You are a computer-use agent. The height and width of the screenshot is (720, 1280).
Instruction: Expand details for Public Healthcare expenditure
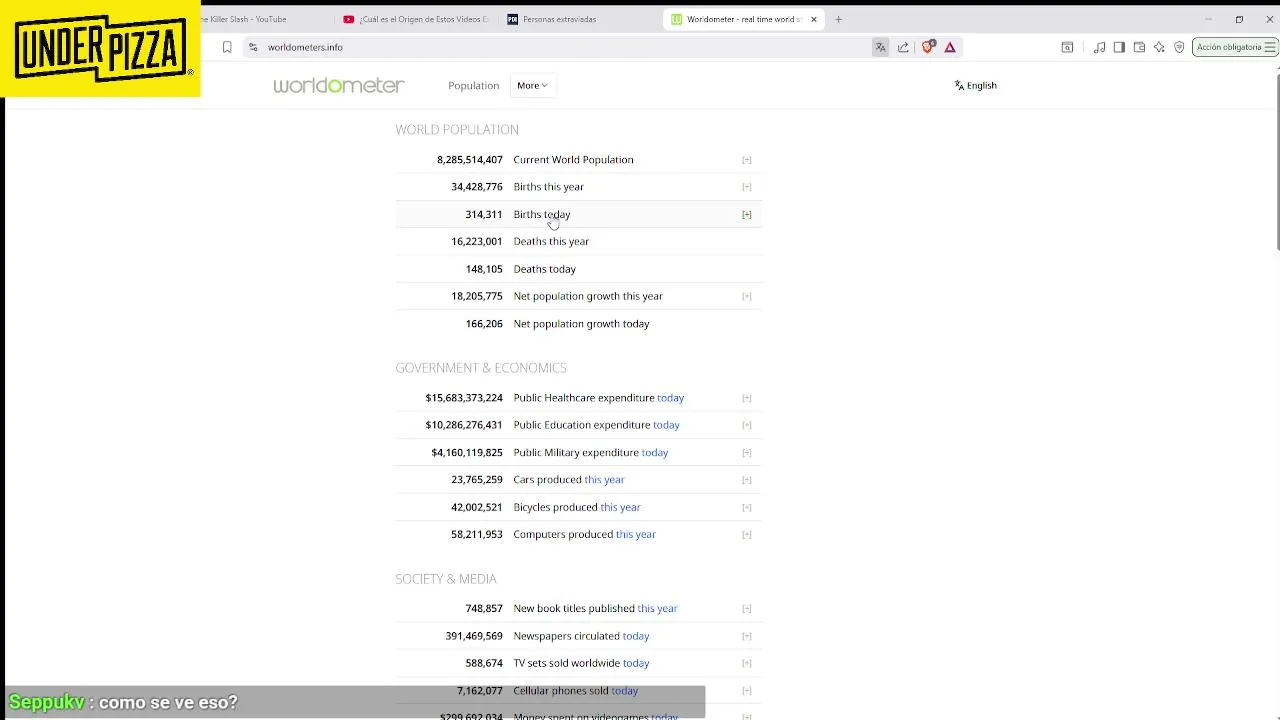(746, 398)
